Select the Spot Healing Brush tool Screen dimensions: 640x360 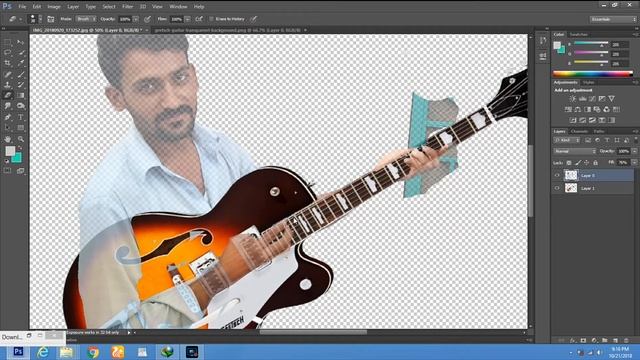(x=8, y=74)
